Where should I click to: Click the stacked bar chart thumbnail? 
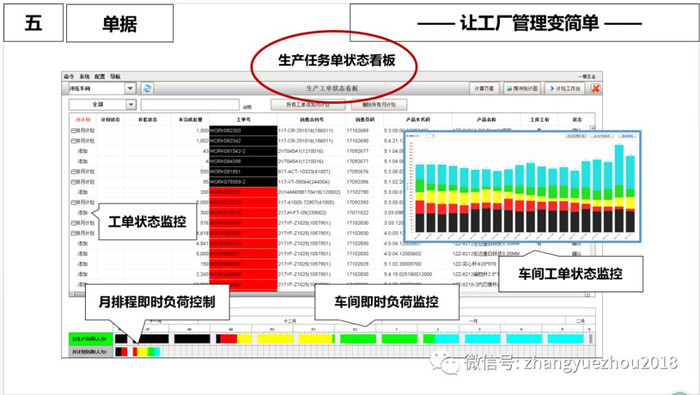pos(523,186)
